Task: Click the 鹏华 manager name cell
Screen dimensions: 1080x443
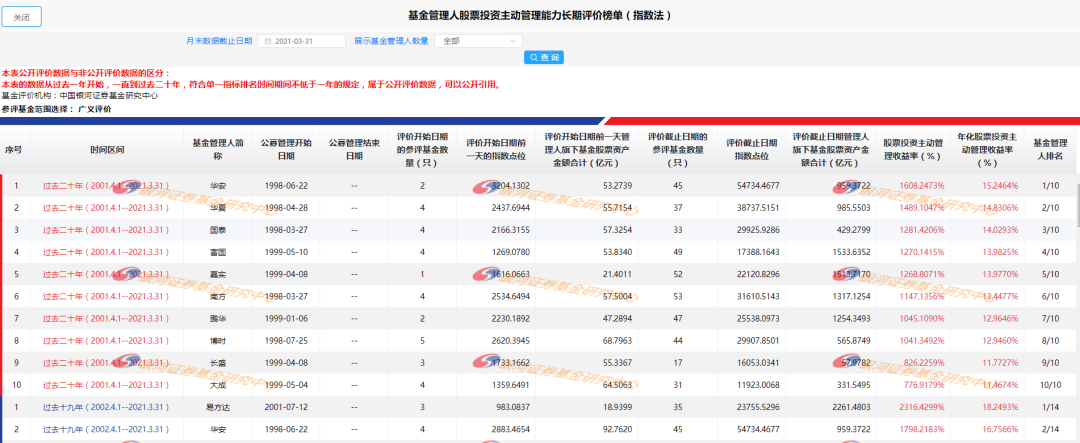Action: coord(218,319)
